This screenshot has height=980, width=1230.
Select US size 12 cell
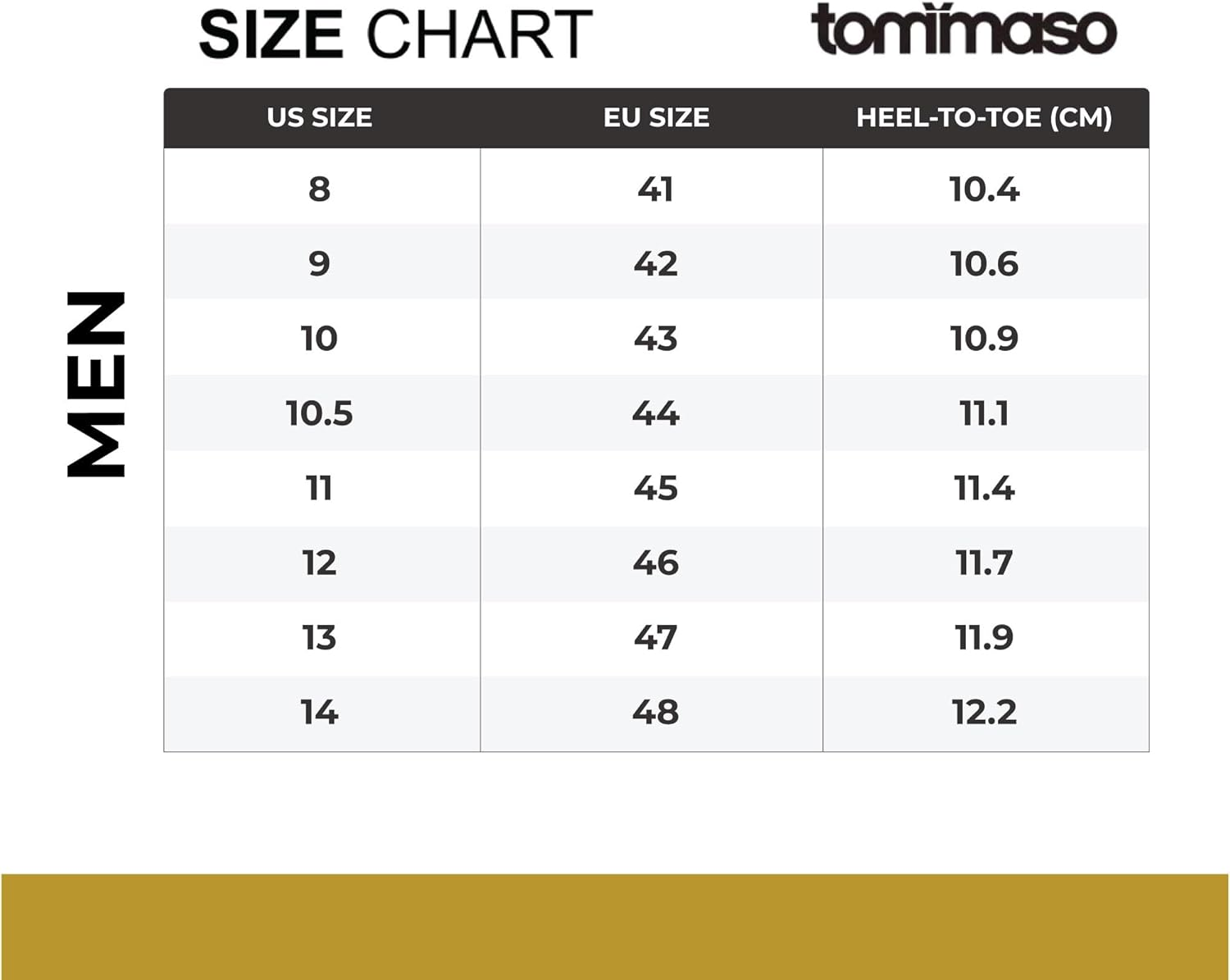[x=320, y=563]
